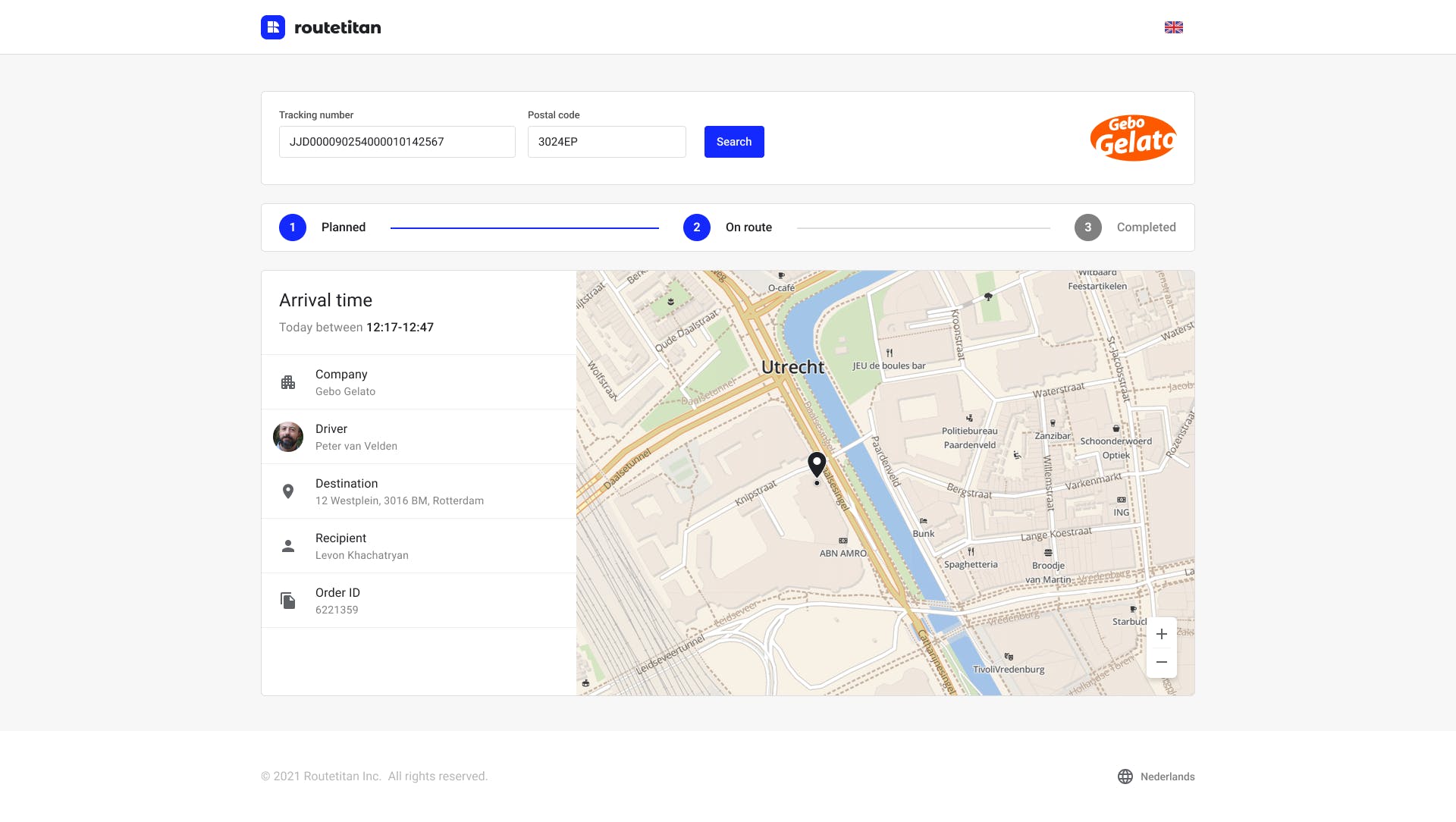Focus the Postal code input field
The height and width of the screenshot is (822, 1456).
coord(607,142)
